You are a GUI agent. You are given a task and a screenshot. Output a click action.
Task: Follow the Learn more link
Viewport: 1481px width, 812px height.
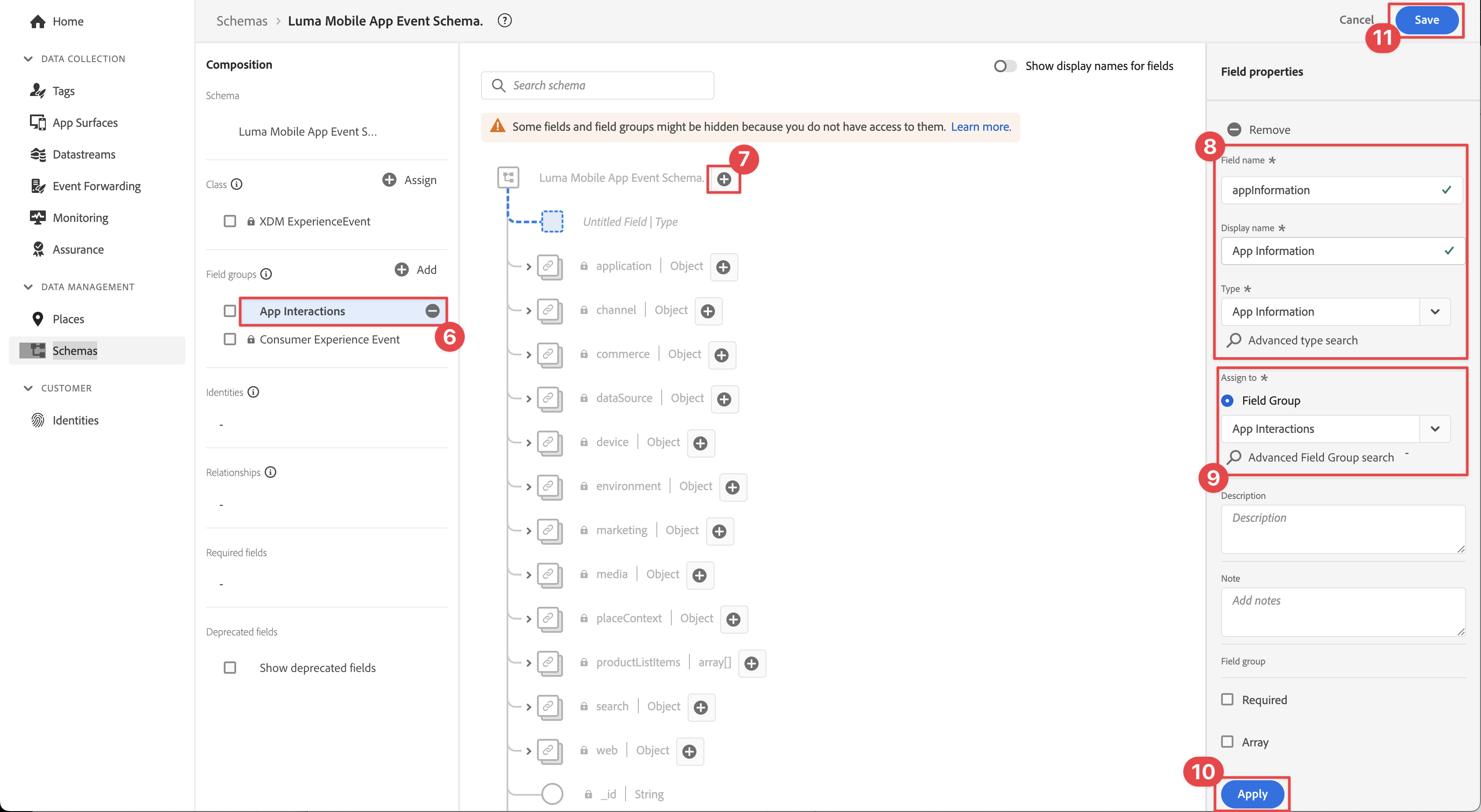click(x=980, y=126)
